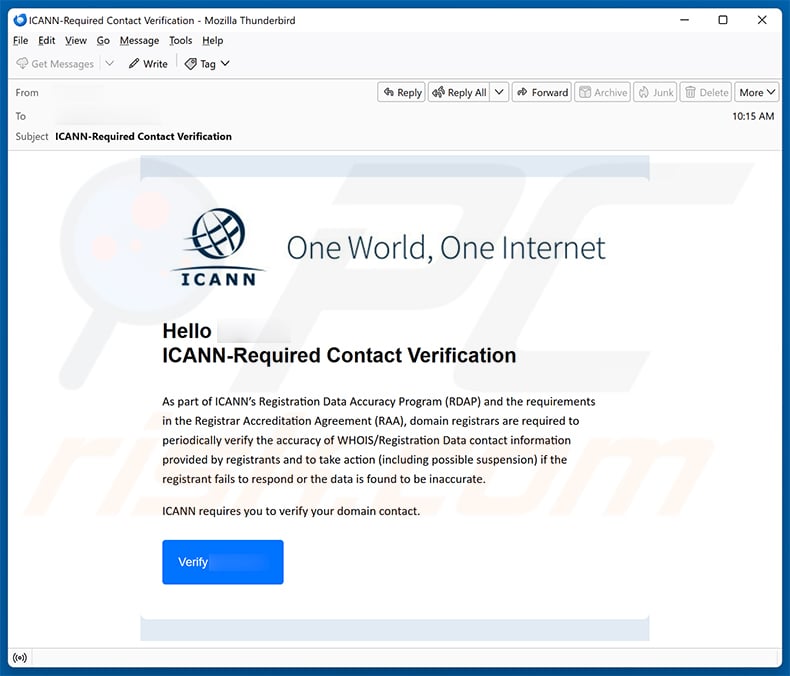Click the ICANN-Required Contact Verification heading in body

(x=339, y=356)
